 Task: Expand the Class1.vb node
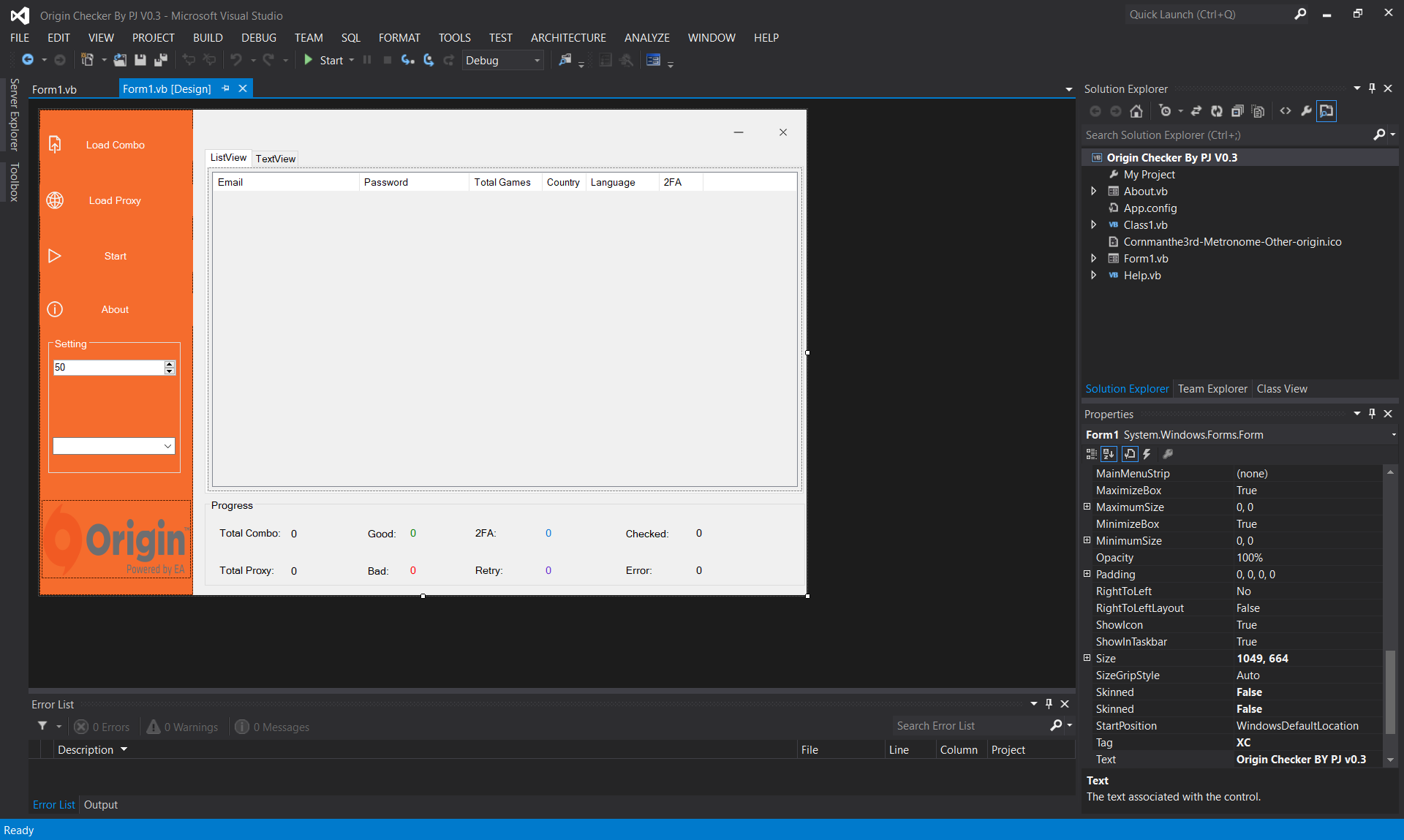click(x=1094, y=224)
